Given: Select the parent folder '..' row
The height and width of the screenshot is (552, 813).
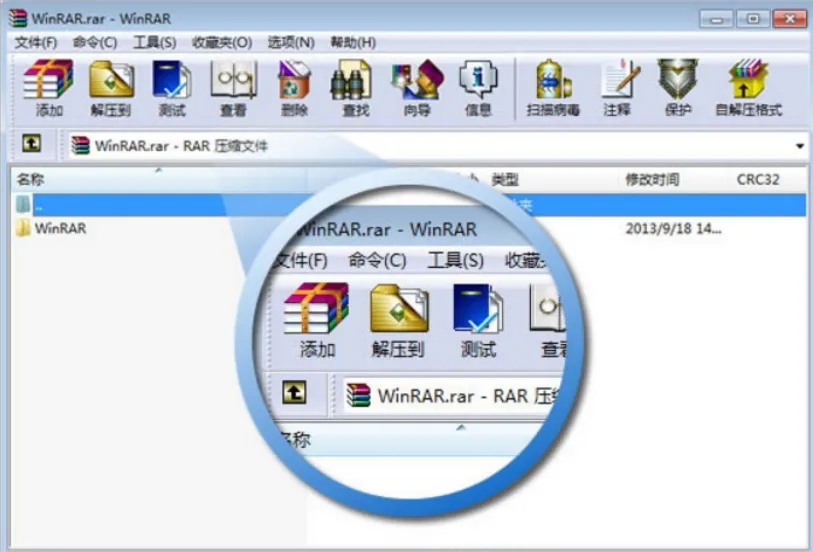Looking at the screenshot, I should (410, 205).
